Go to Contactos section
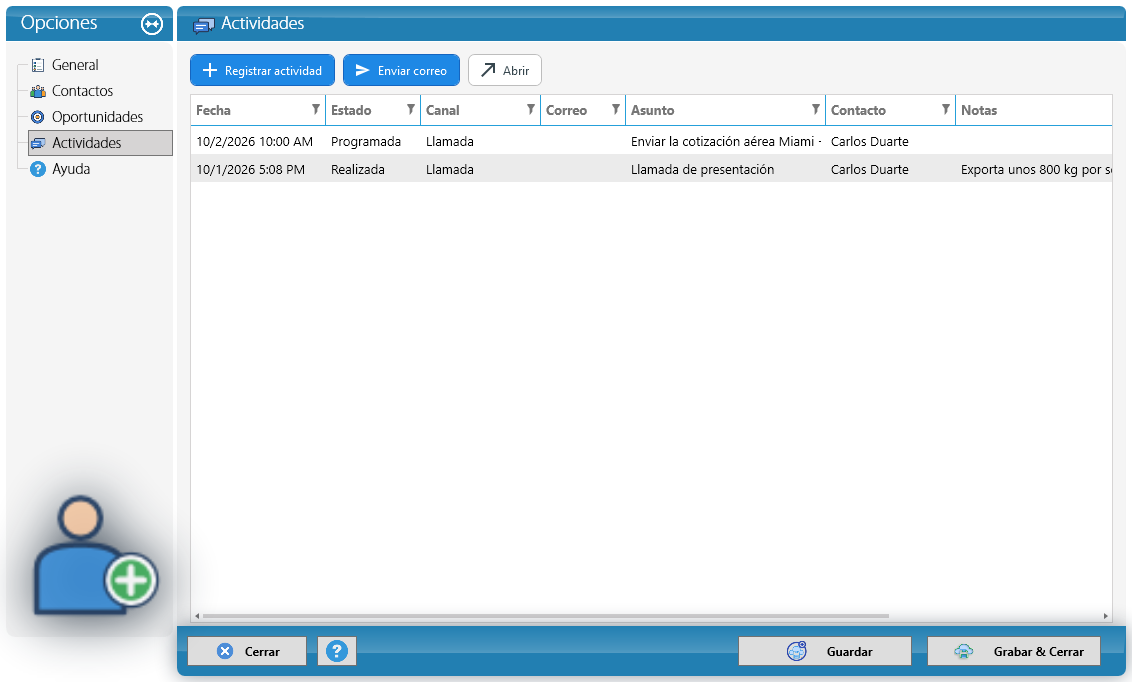The width and height of the screenshot is (1132, 682). click(x=82, y=91)
